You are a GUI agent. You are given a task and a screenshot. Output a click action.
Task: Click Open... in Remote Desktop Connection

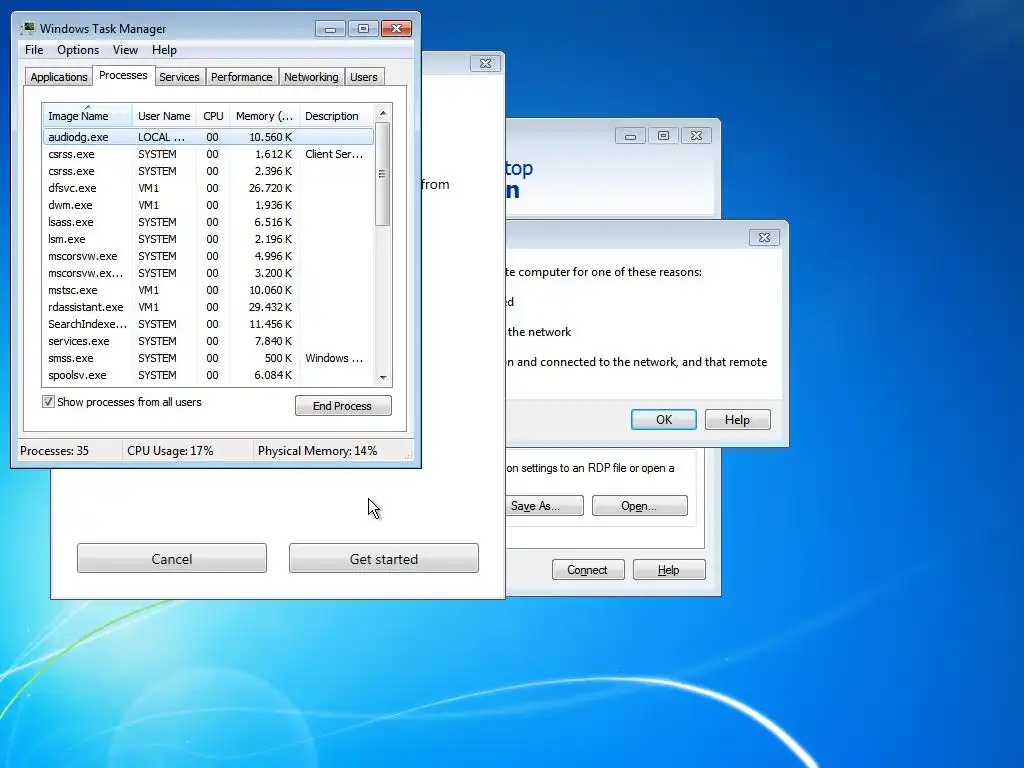639,505
